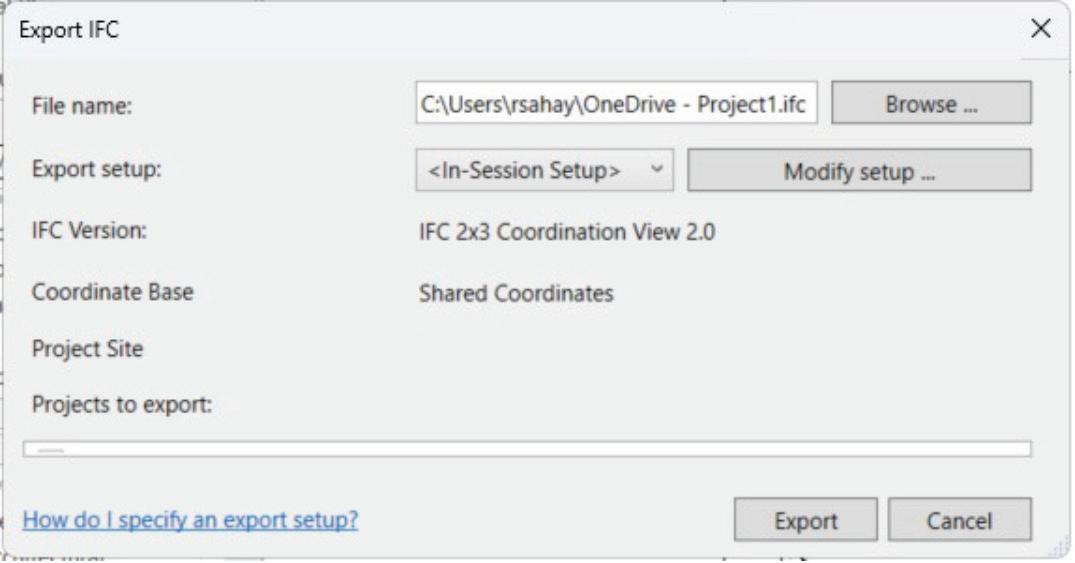Cancel the IFC export
This screenshot has width=1075, height=563.
click(959, 520)
